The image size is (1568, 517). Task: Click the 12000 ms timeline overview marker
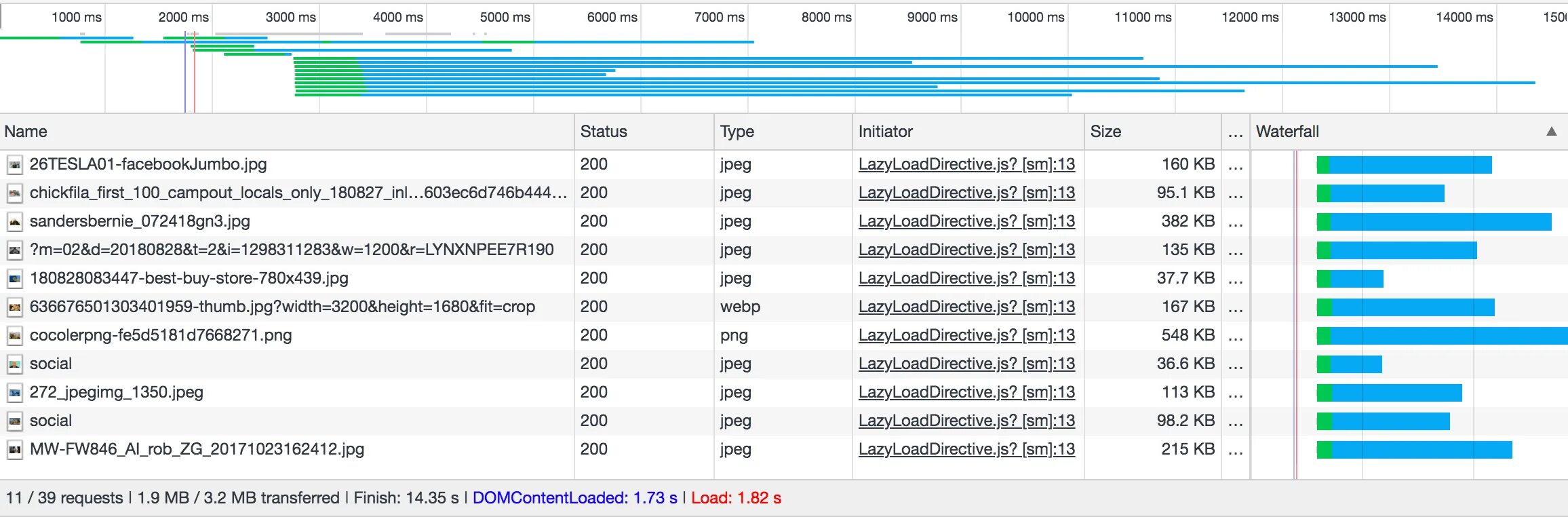point(1250,17)
